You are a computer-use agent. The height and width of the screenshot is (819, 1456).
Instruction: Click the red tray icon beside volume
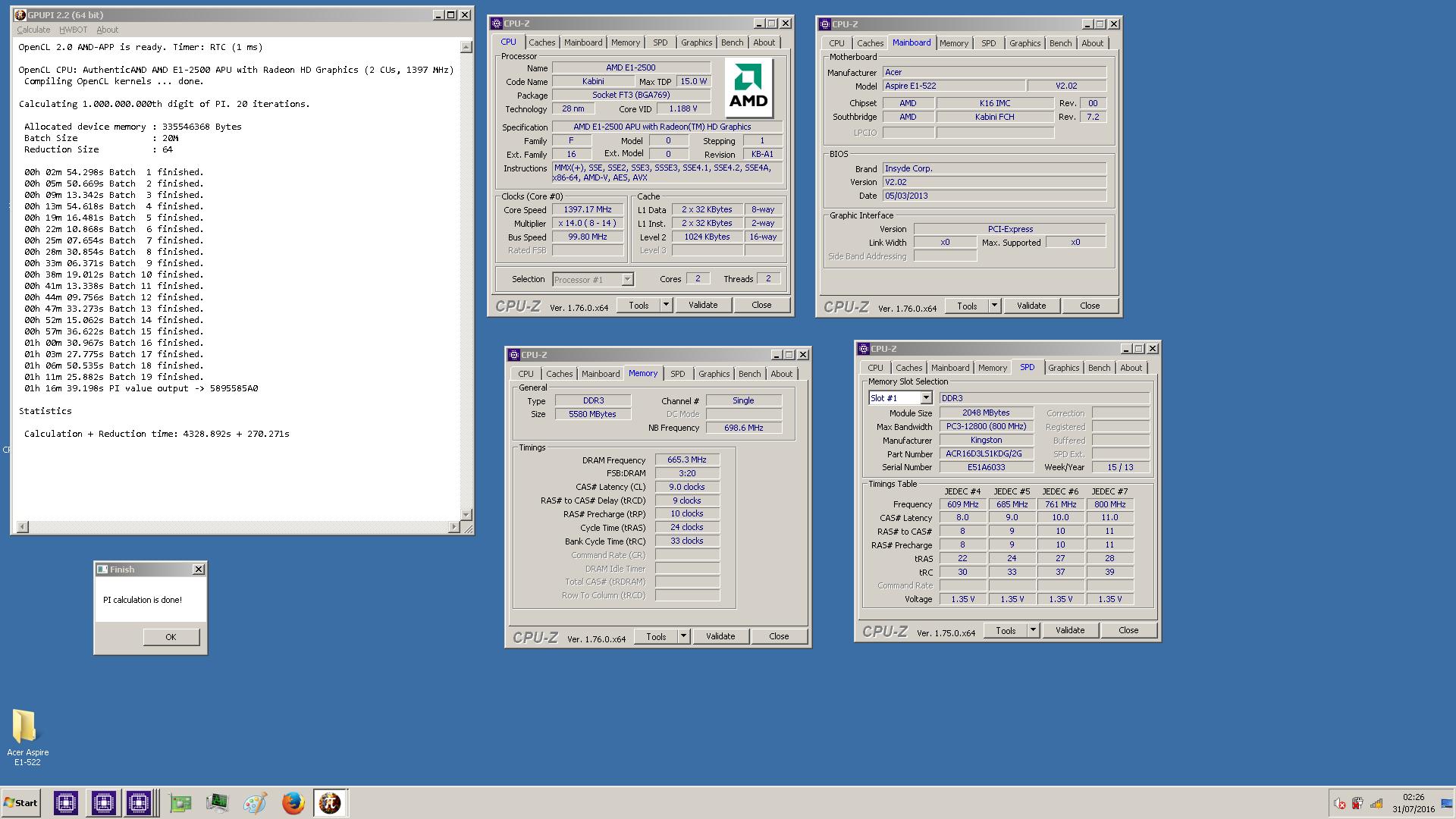coord(1357,804)
